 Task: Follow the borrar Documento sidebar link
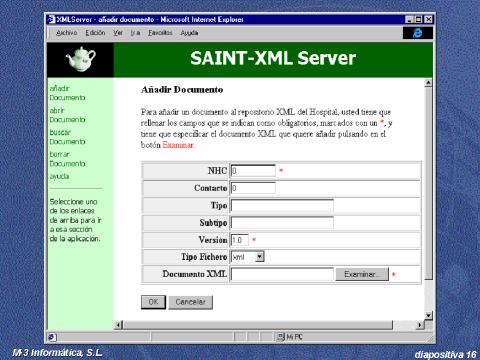(x=67, y=159)
